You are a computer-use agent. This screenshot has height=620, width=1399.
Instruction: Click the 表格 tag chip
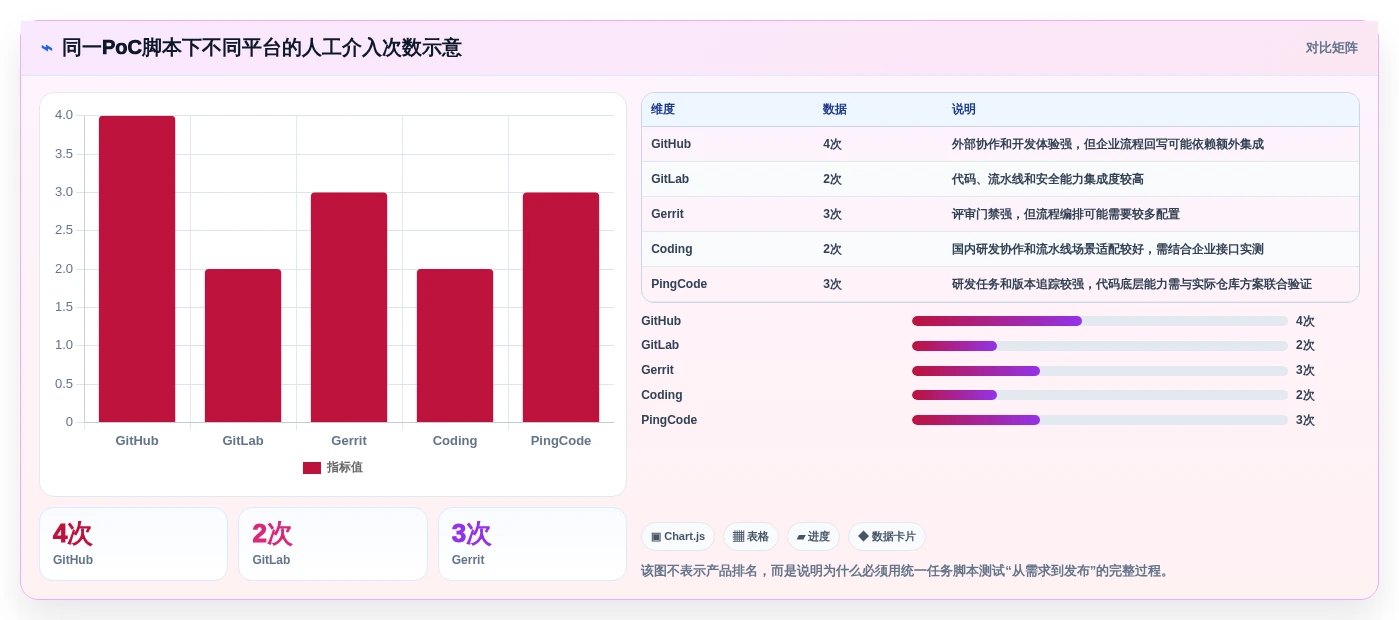point(751,537)
